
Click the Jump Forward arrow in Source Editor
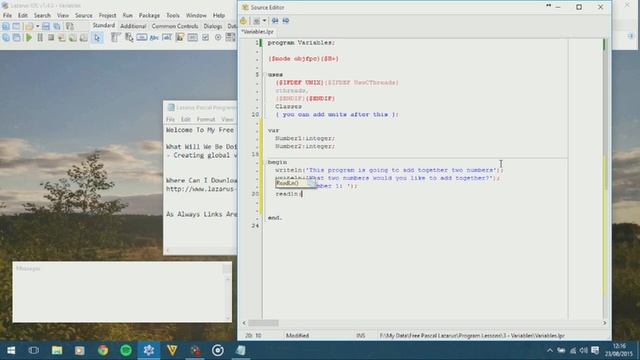286,20
